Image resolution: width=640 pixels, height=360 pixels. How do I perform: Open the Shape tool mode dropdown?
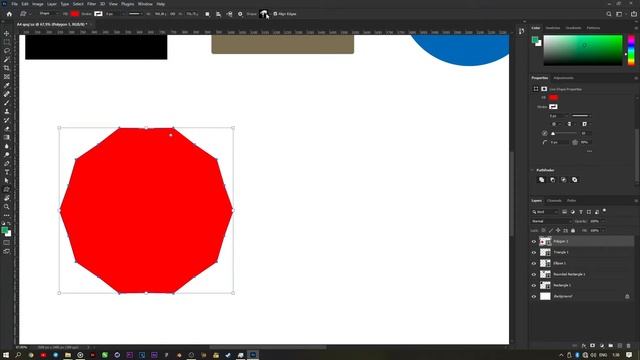[x=48, y=14]
